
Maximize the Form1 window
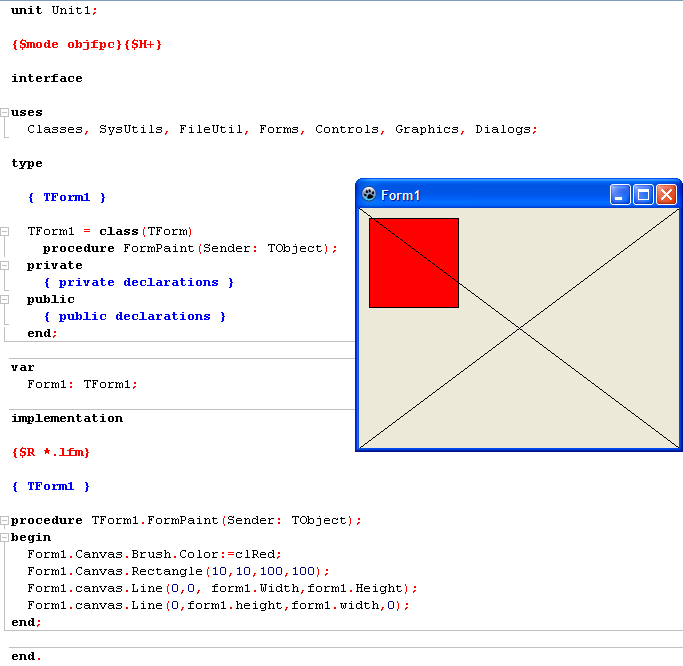[x=643, y=194]
